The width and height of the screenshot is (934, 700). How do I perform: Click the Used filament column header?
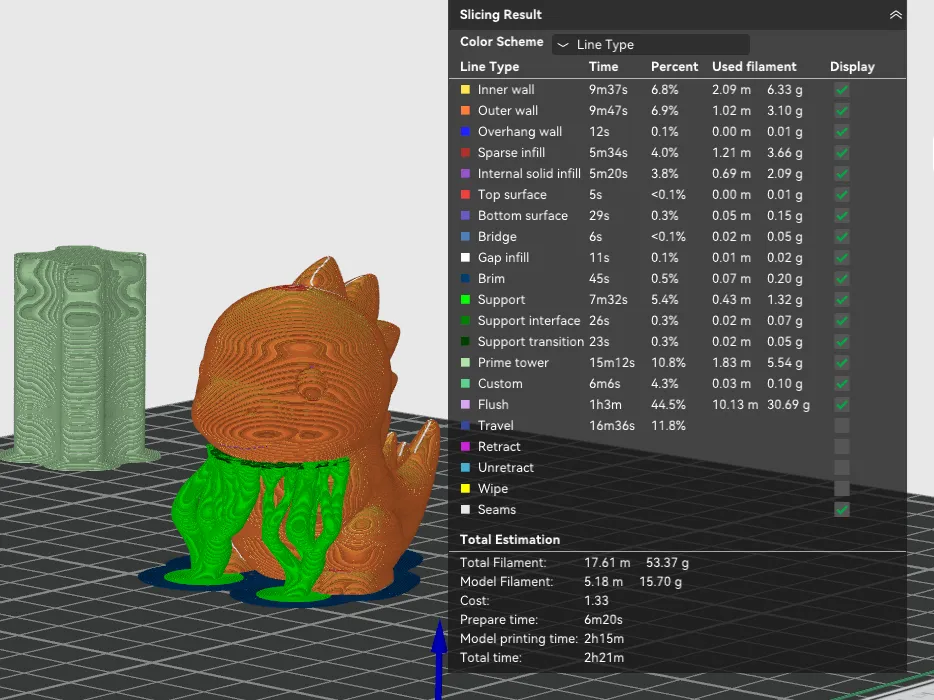pos(754,67)
